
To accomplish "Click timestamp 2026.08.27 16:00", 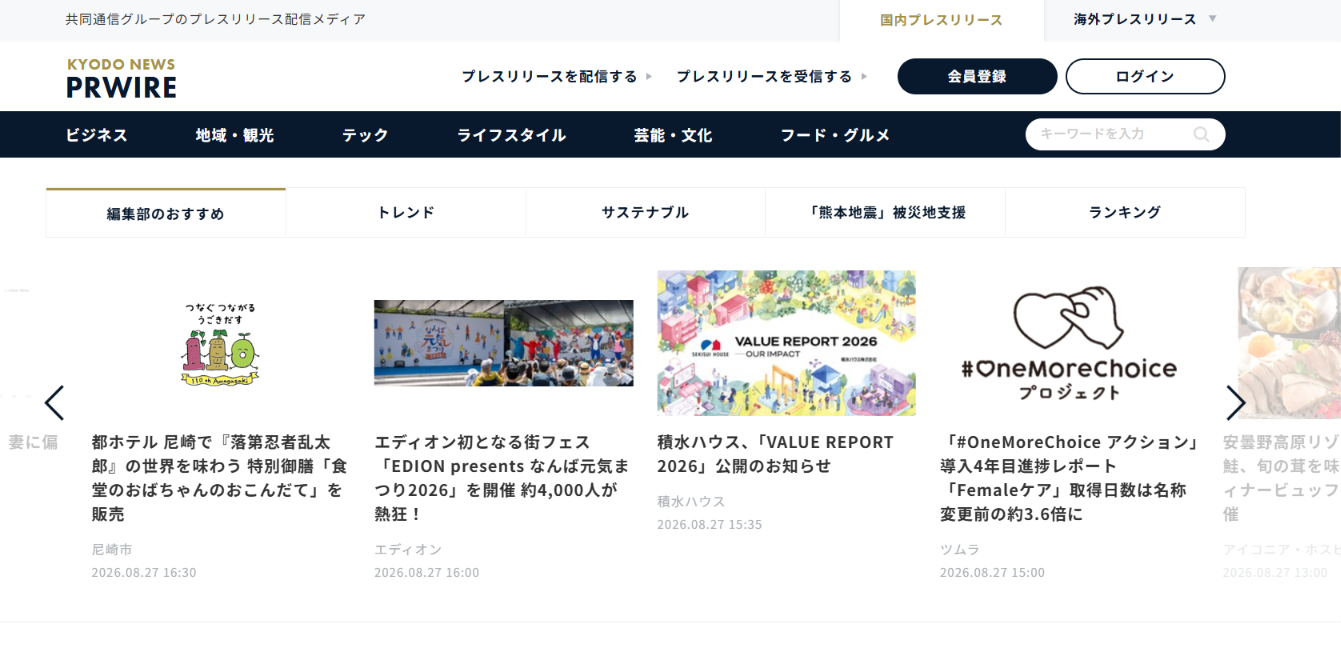I will pos(427,573).
